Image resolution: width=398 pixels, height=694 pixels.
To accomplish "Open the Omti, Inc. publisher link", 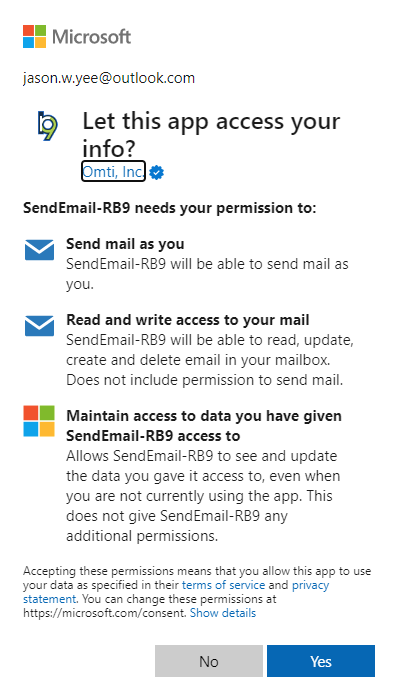I will point(113,171).
